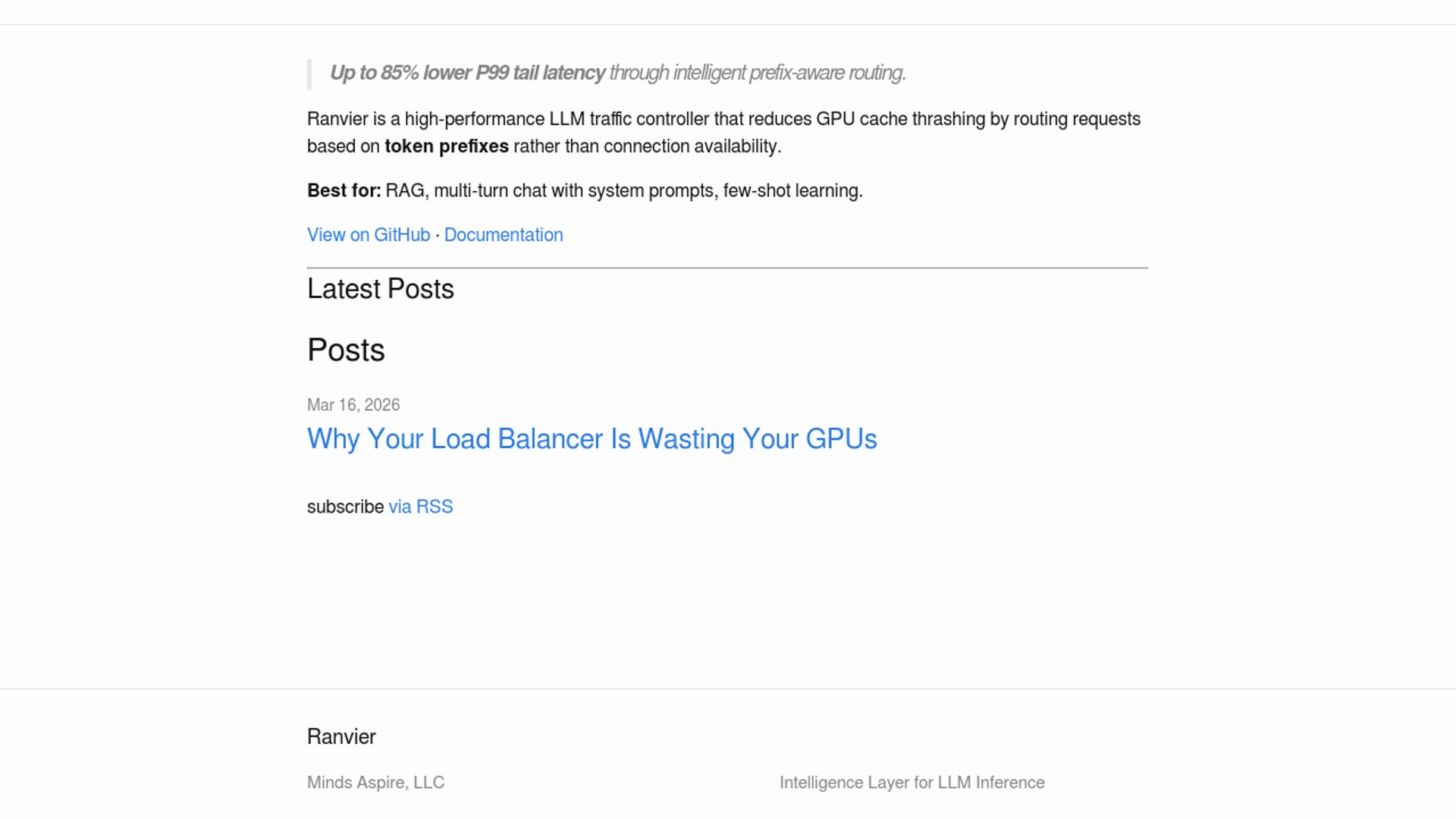Click the Latest Posts heading

(380, 289)
